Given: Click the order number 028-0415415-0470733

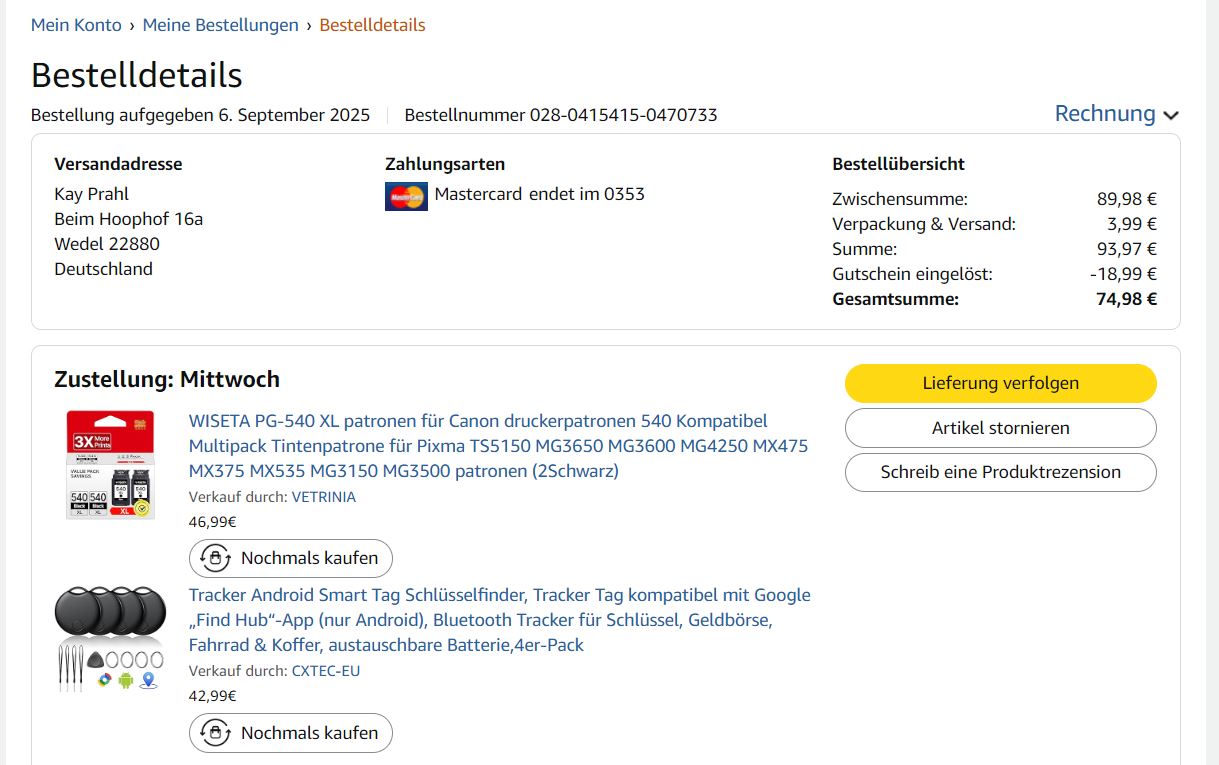Looking at the screenshot, I should coord(623,115).
